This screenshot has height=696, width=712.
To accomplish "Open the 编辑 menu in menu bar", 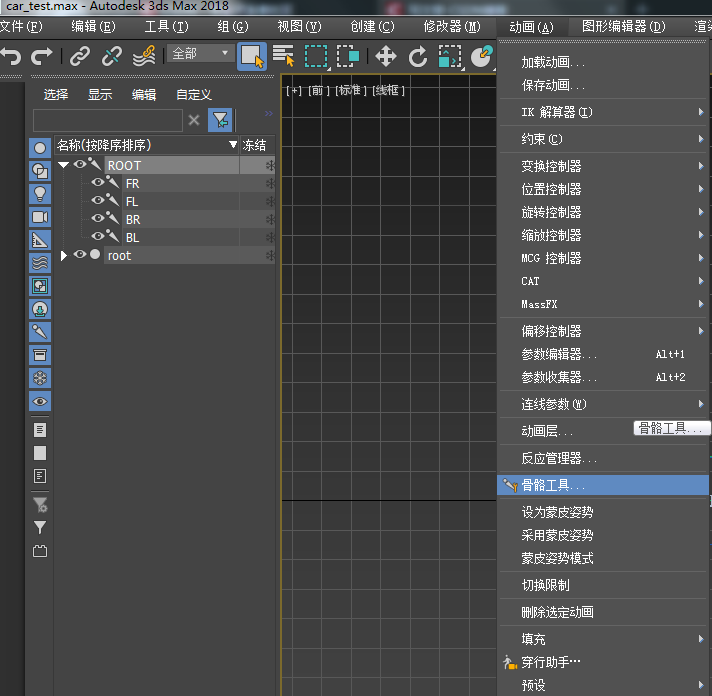I will pos(93,27).
